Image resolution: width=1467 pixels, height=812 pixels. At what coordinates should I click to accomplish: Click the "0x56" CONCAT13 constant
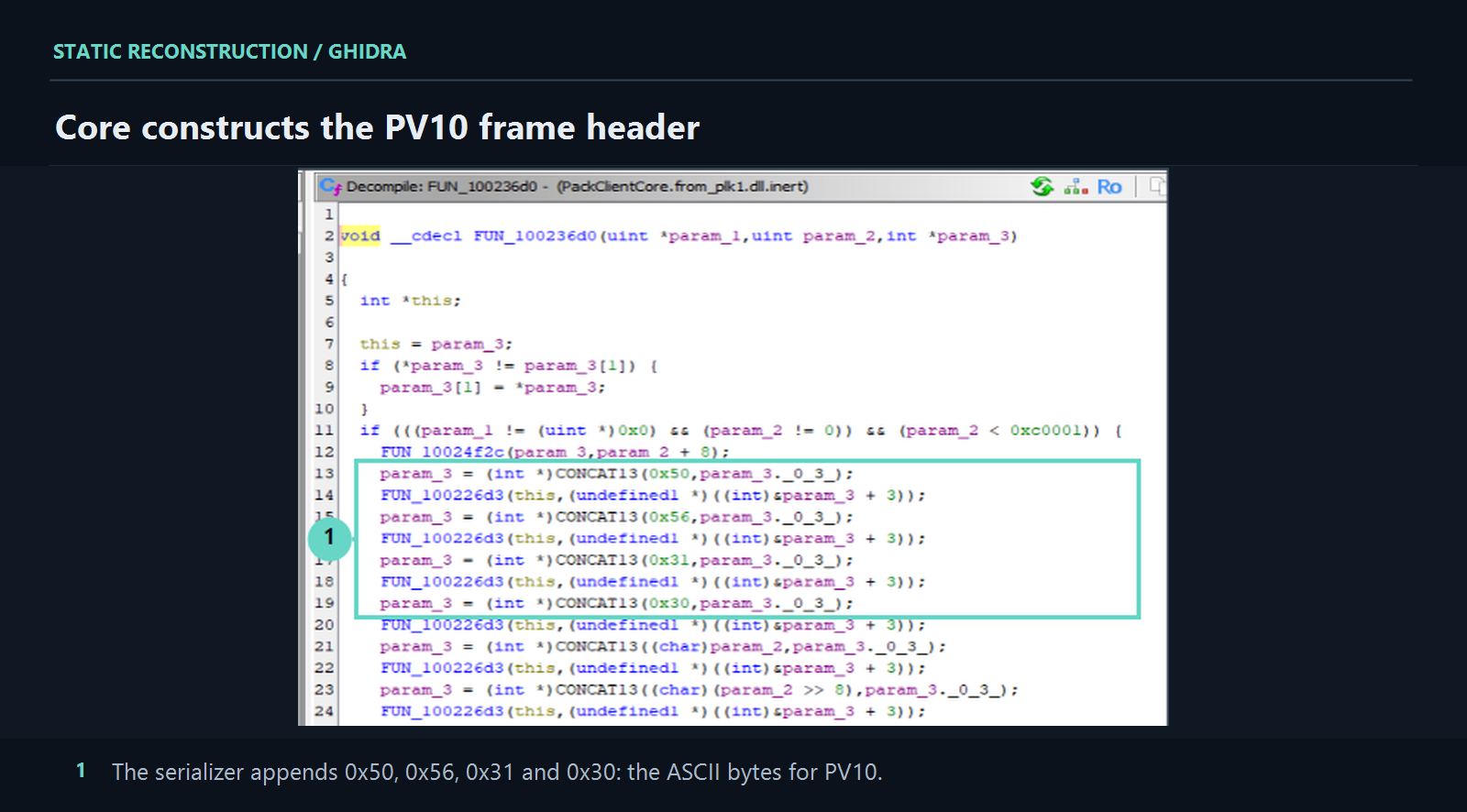tap(668, 517)
